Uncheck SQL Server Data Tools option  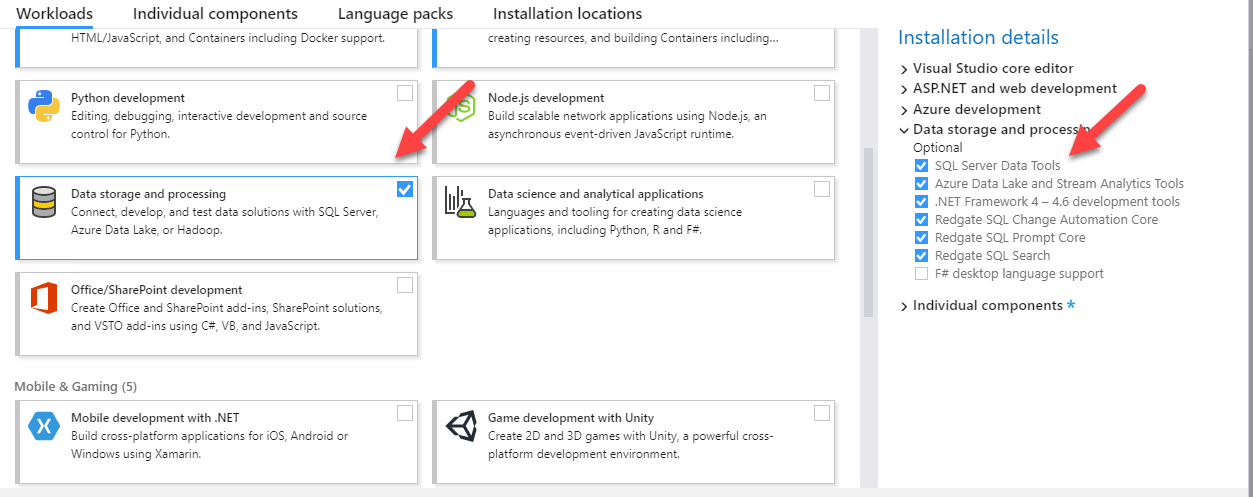pyautogui.click(x=921, y=166)
